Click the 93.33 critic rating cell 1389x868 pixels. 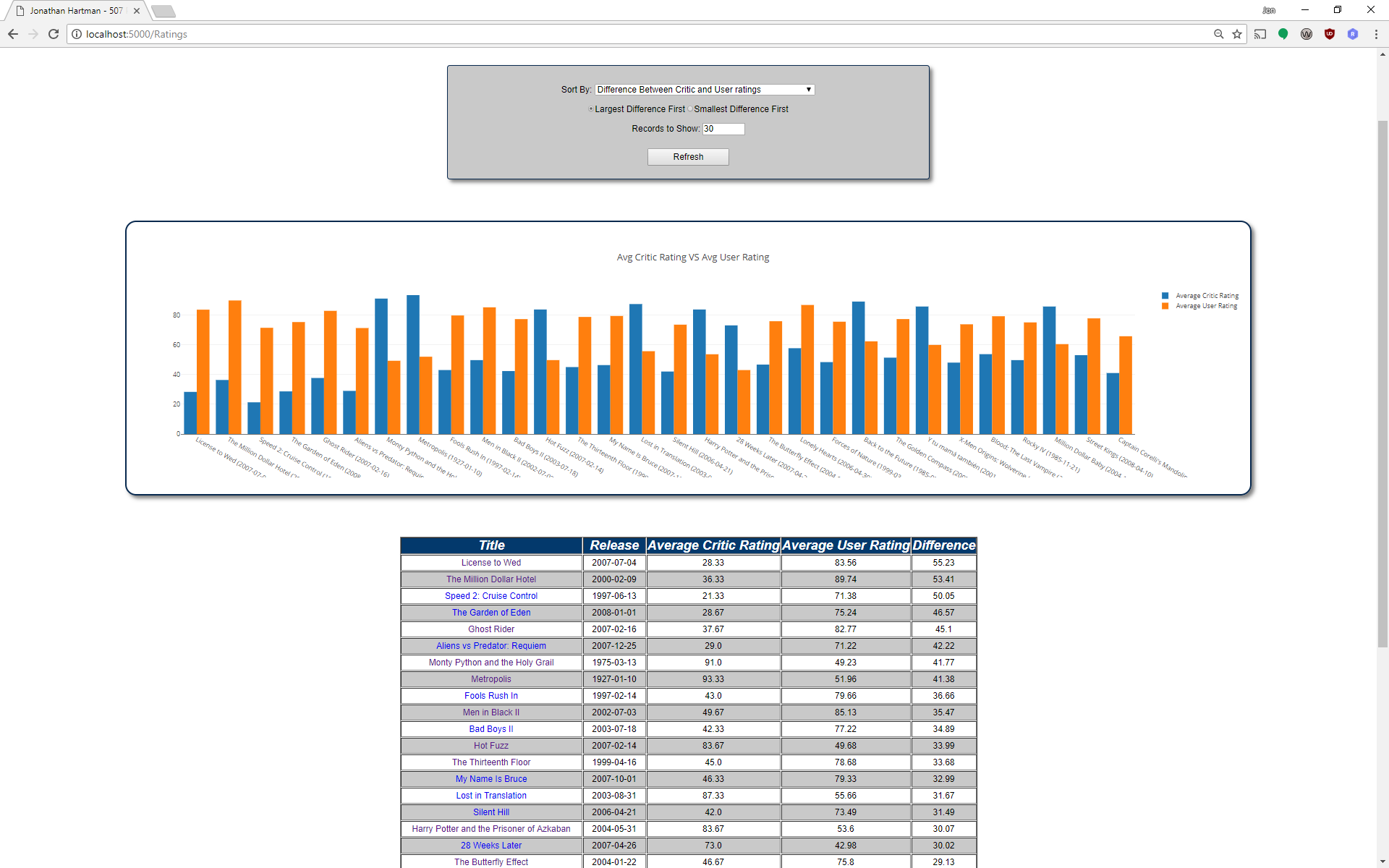pyautogui.click(x=713, y=679)
